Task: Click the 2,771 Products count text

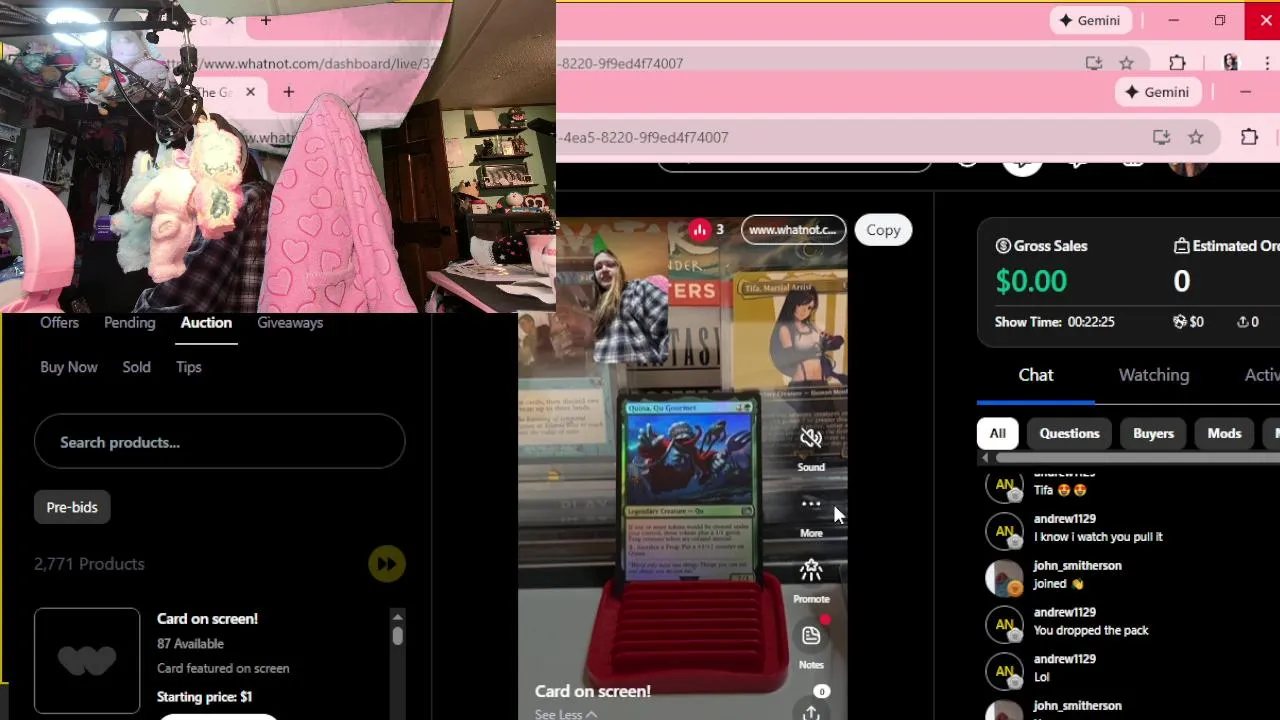Action: pos(89,564)
